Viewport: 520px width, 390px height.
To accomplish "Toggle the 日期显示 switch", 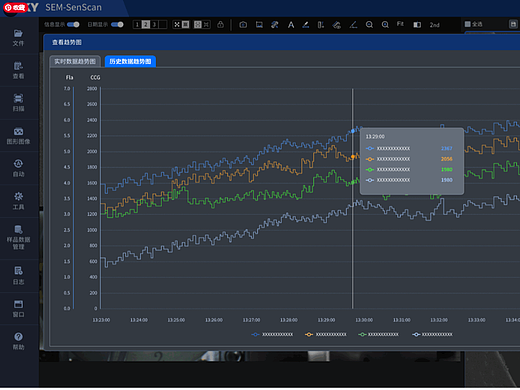I will coord(117,24).
